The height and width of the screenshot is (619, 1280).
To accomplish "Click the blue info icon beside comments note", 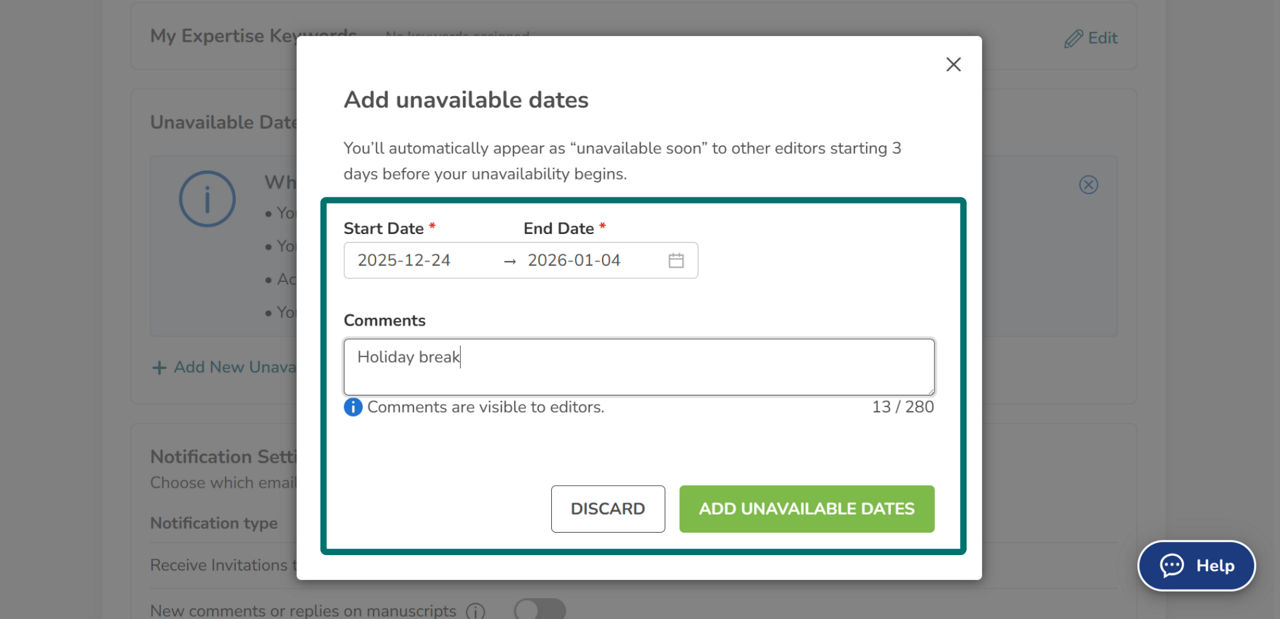I will pyautogui.click(x=353, y=407).
